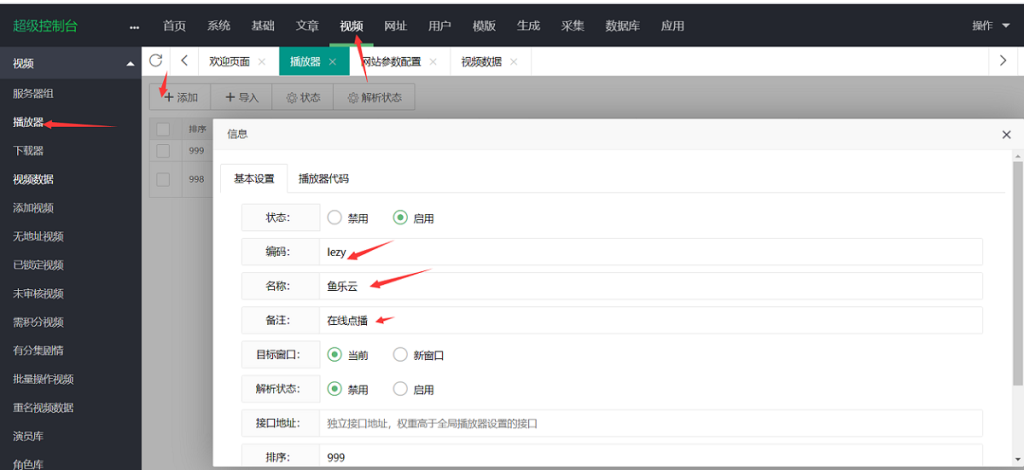Viewport: 1024px width, 470px height.
Task: Select 启用 for 解析状态
Action: tap(400, 389)
